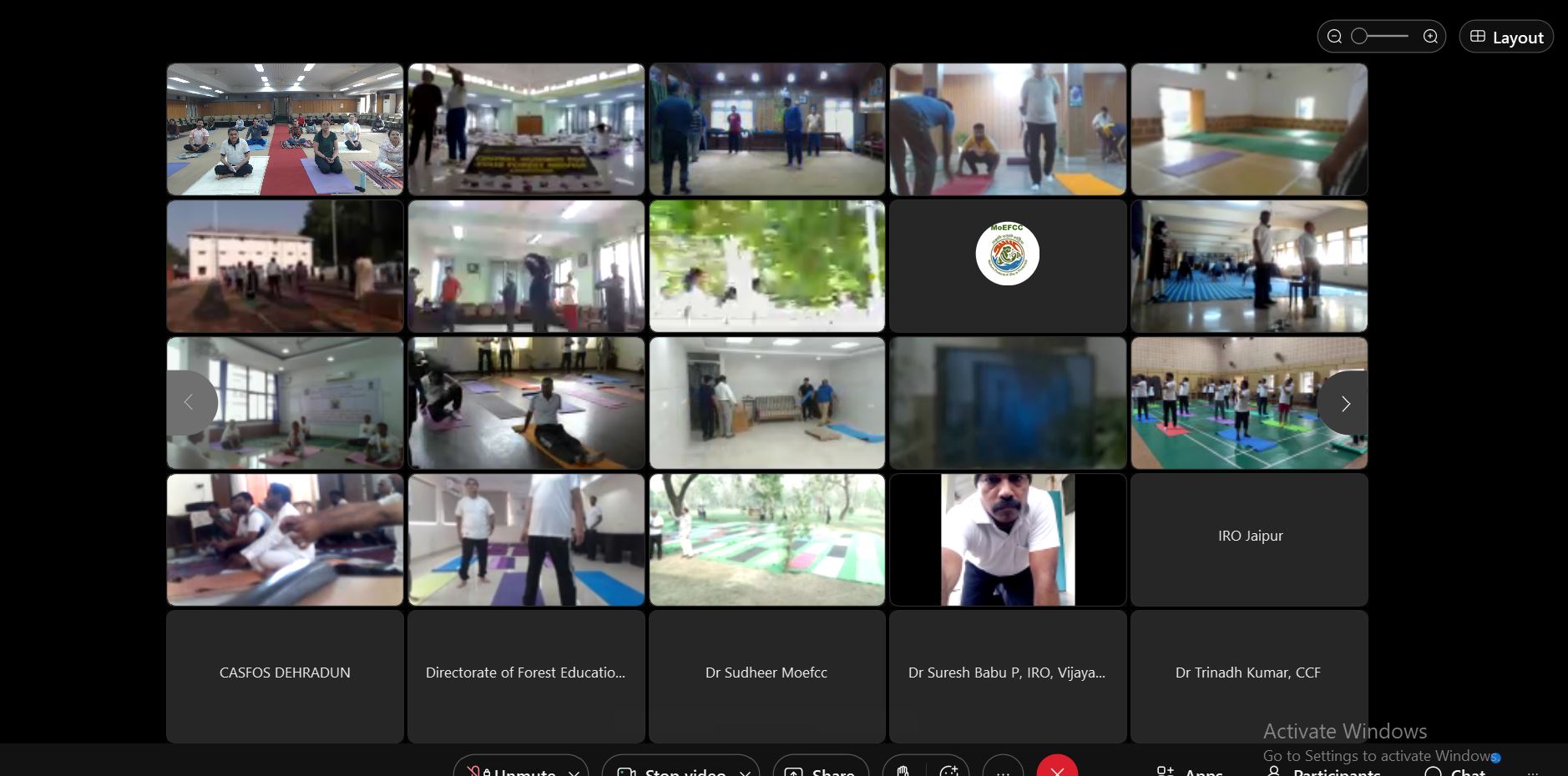Viewport: 1568px width, 776px height.
Task: Click the red leave meeting button
Action: pyautogui.click(x=1057, y=768)
